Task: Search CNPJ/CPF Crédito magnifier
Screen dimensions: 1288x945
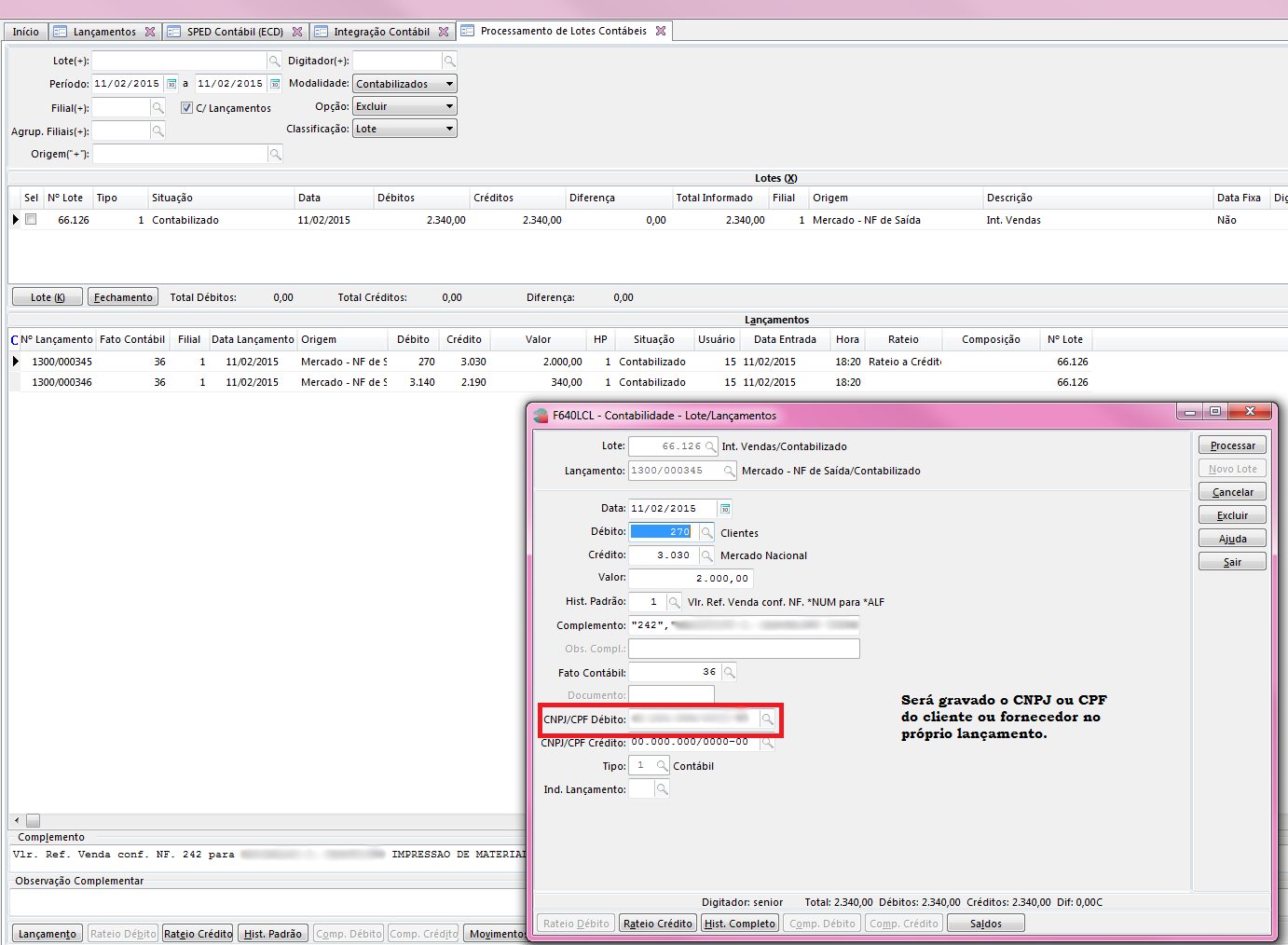Action: (x=767, y=743)
